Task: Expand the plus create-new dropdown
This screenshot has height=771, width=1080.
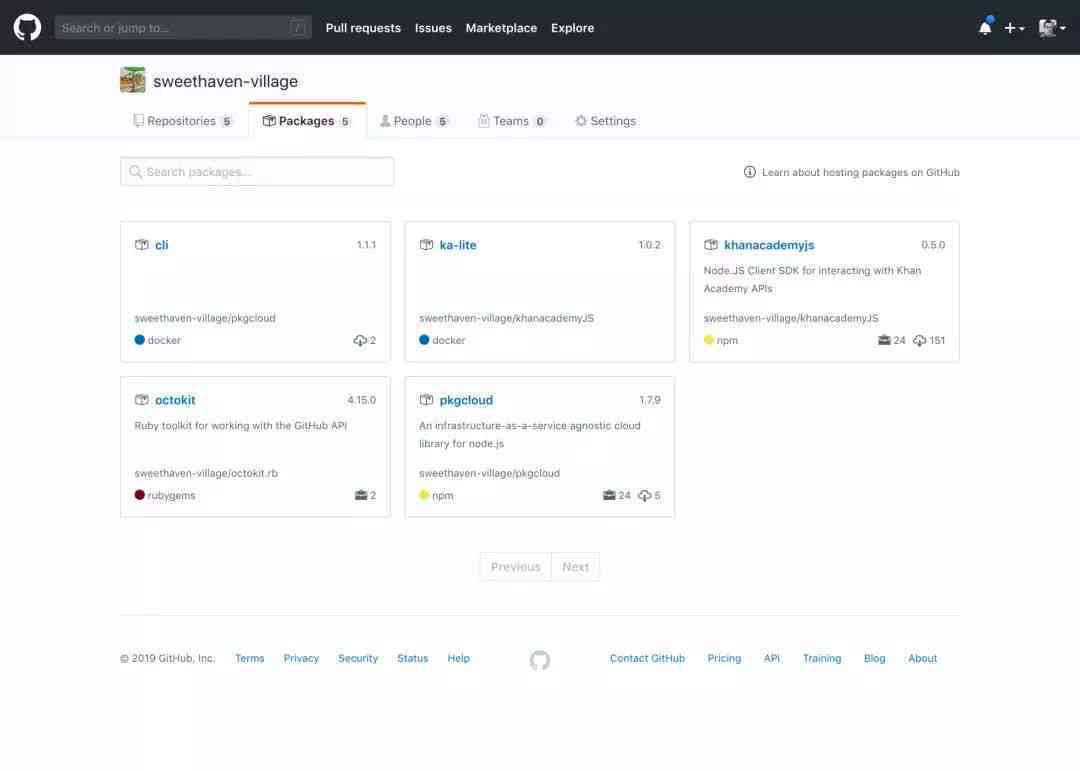Action: [x=1014, y=28]
